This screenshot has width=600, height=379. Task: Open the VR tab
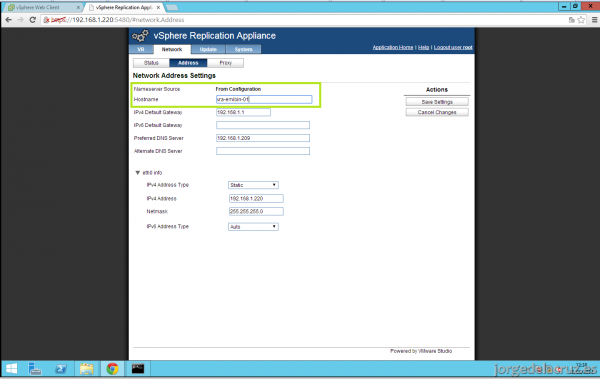tap(141, 49)
